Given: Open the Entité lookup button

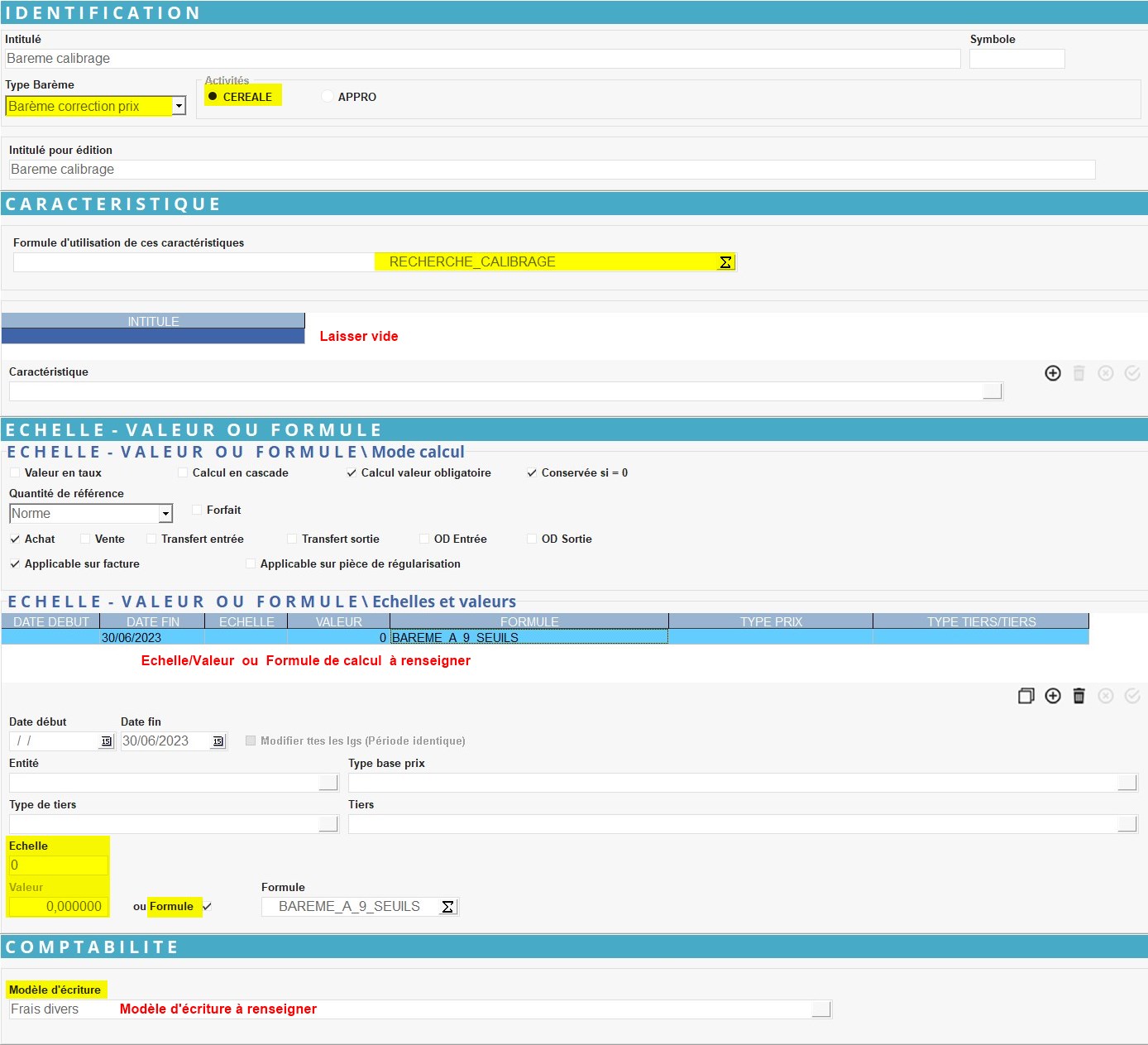Looking at the screenshot, I should click(x=328, y=783).
